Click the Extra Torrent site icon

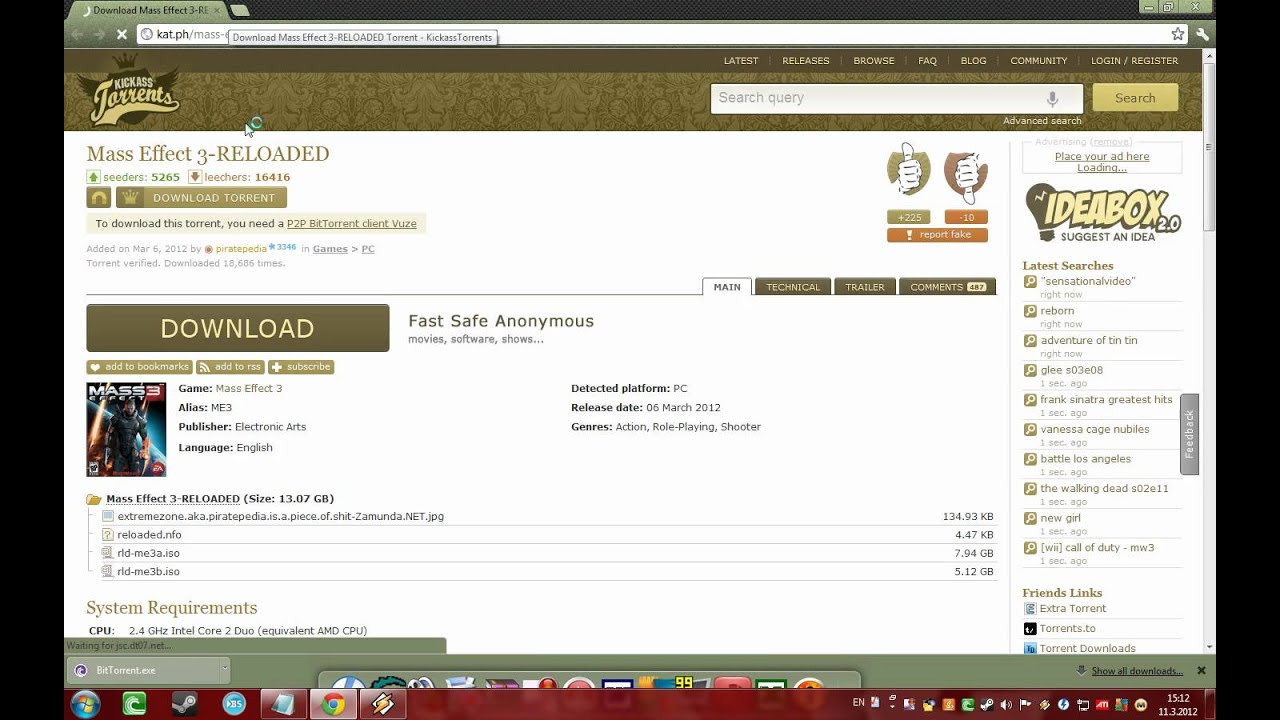coord(1030,608)
